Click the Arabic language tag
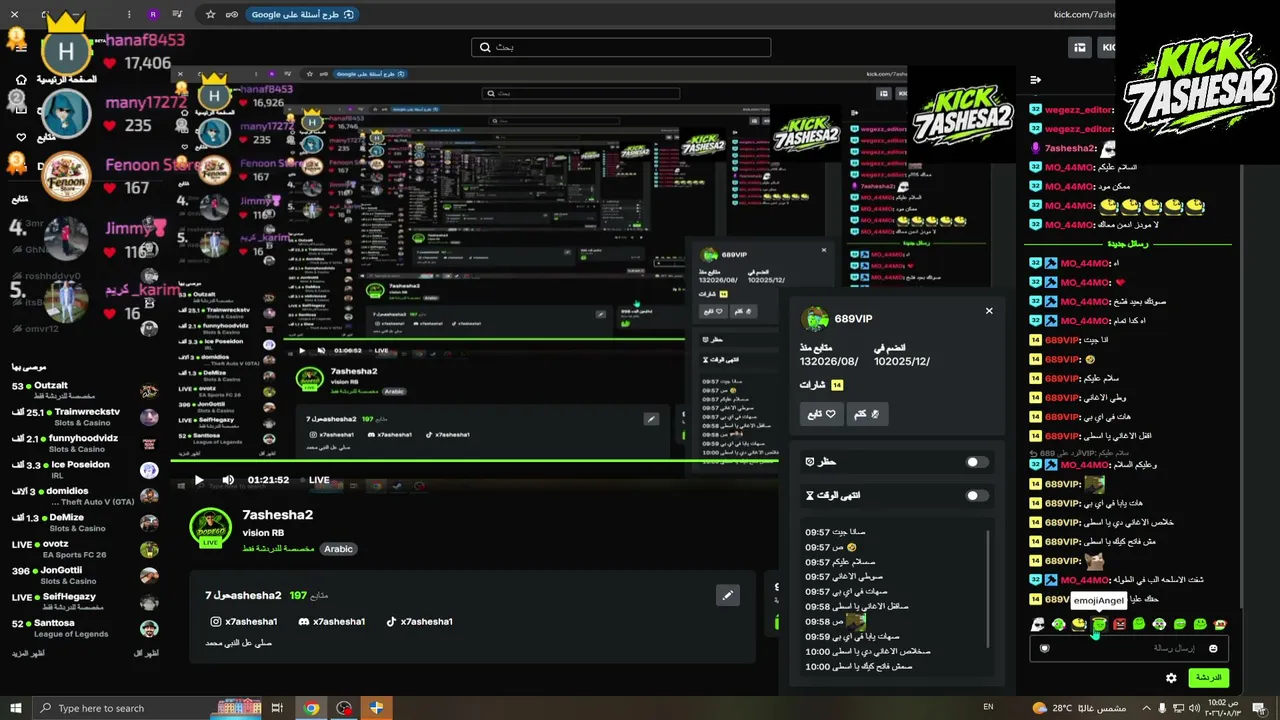The width and height of the screenshot is (1280, 720). [338, 549]
